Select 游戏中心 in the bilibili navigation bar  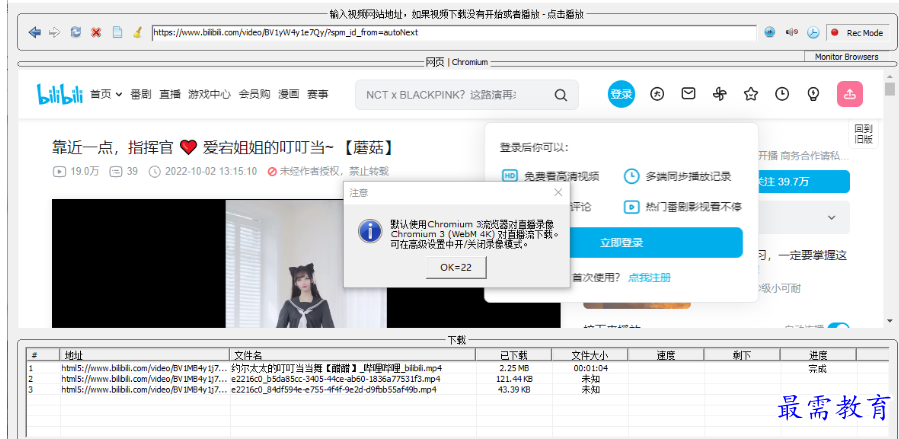click(209, 94)
